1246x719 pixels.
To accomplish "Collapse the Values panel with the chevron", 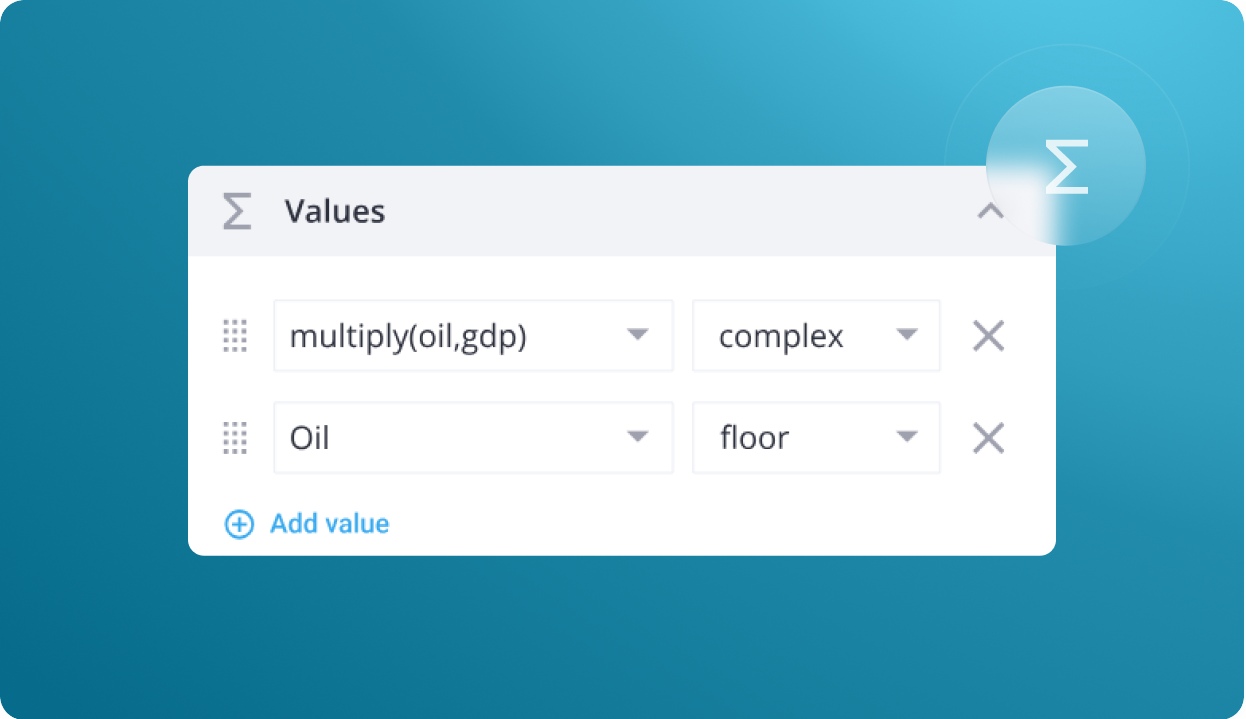I will (x=990, y=212).
